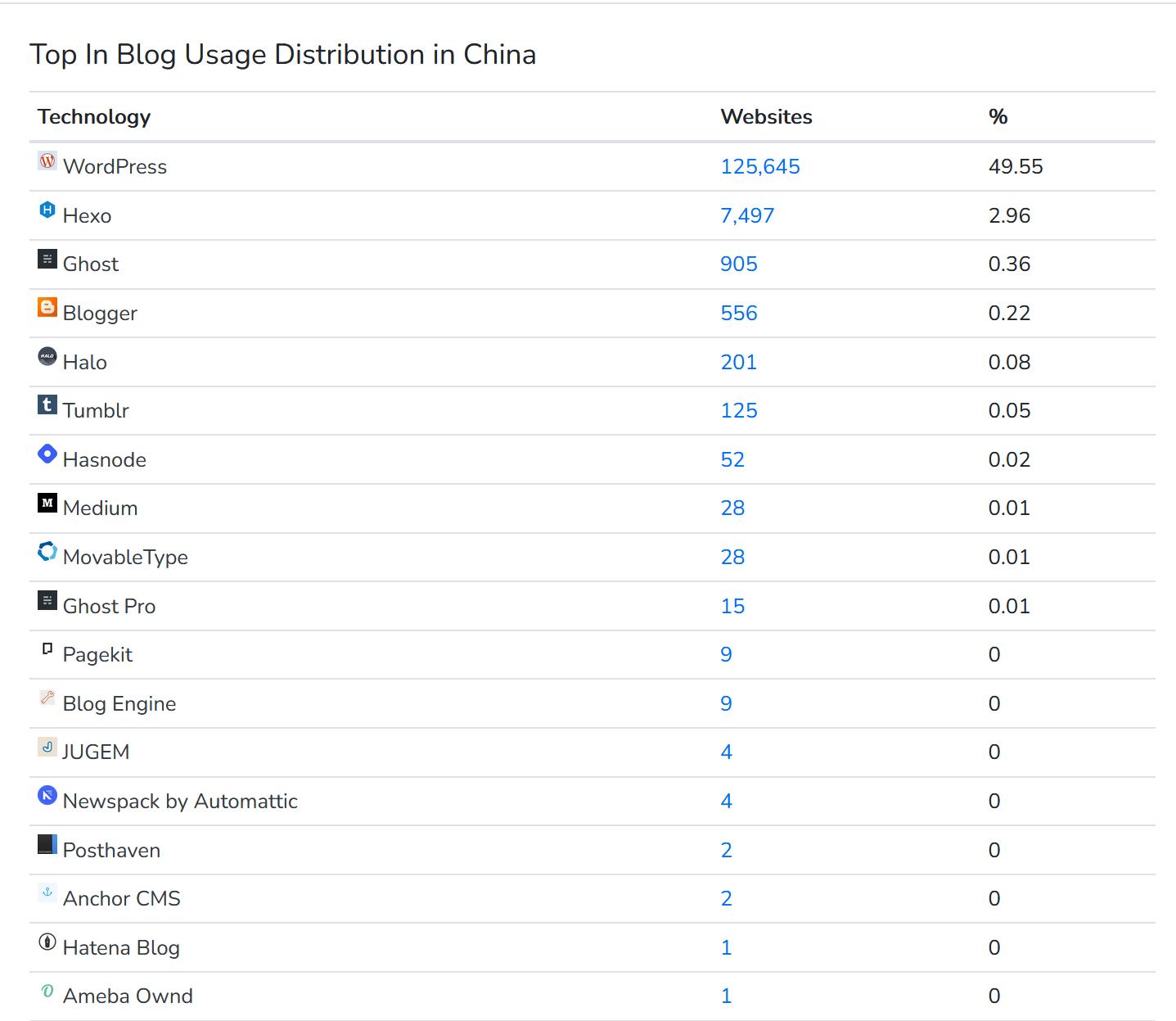Screen dimensions: 1176x1021
Task: Click the Posthaven technology name
Action: tap(111, 851)
